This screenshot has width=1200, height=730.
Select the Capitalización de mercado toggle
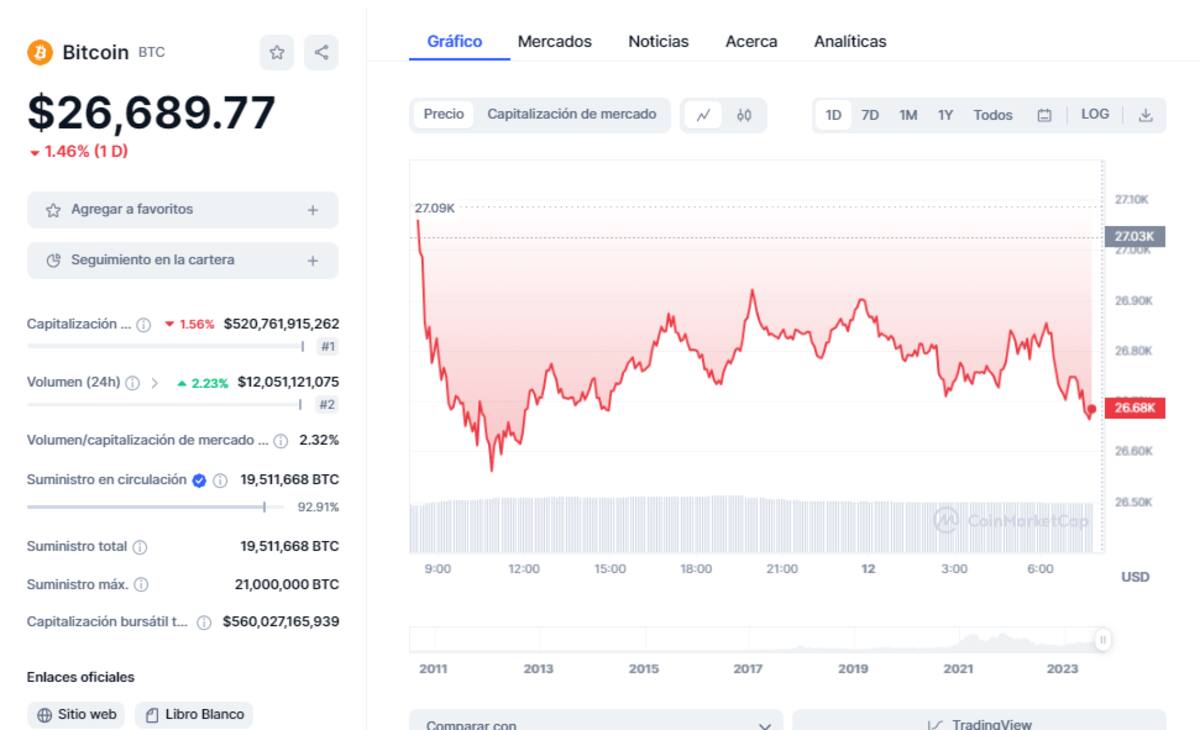(x=572, y=114)
